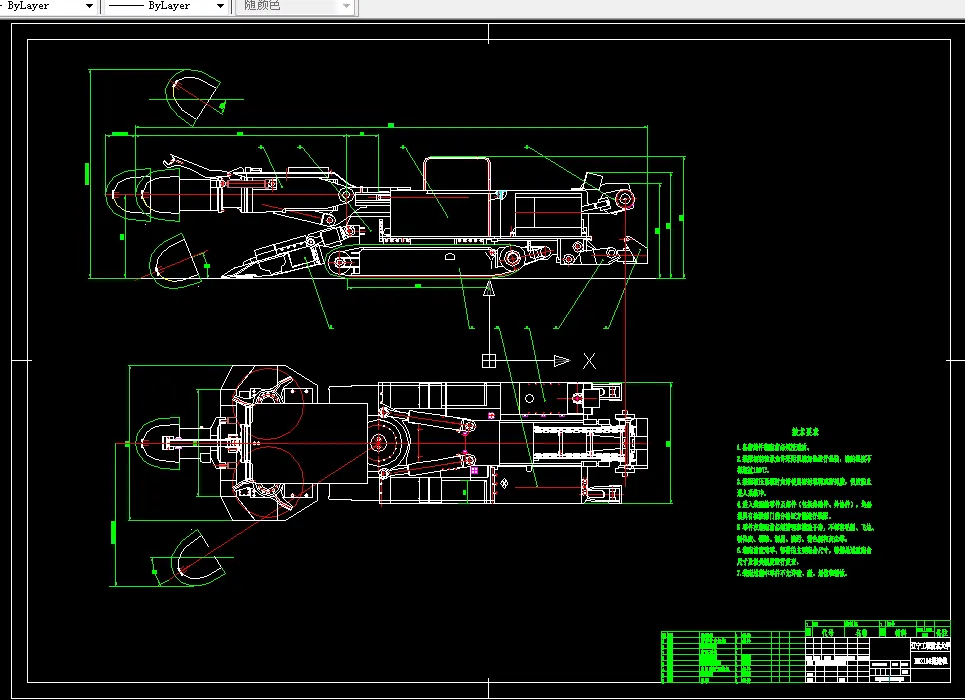Select the 技术要求 heading text

(x=806, y=432)
